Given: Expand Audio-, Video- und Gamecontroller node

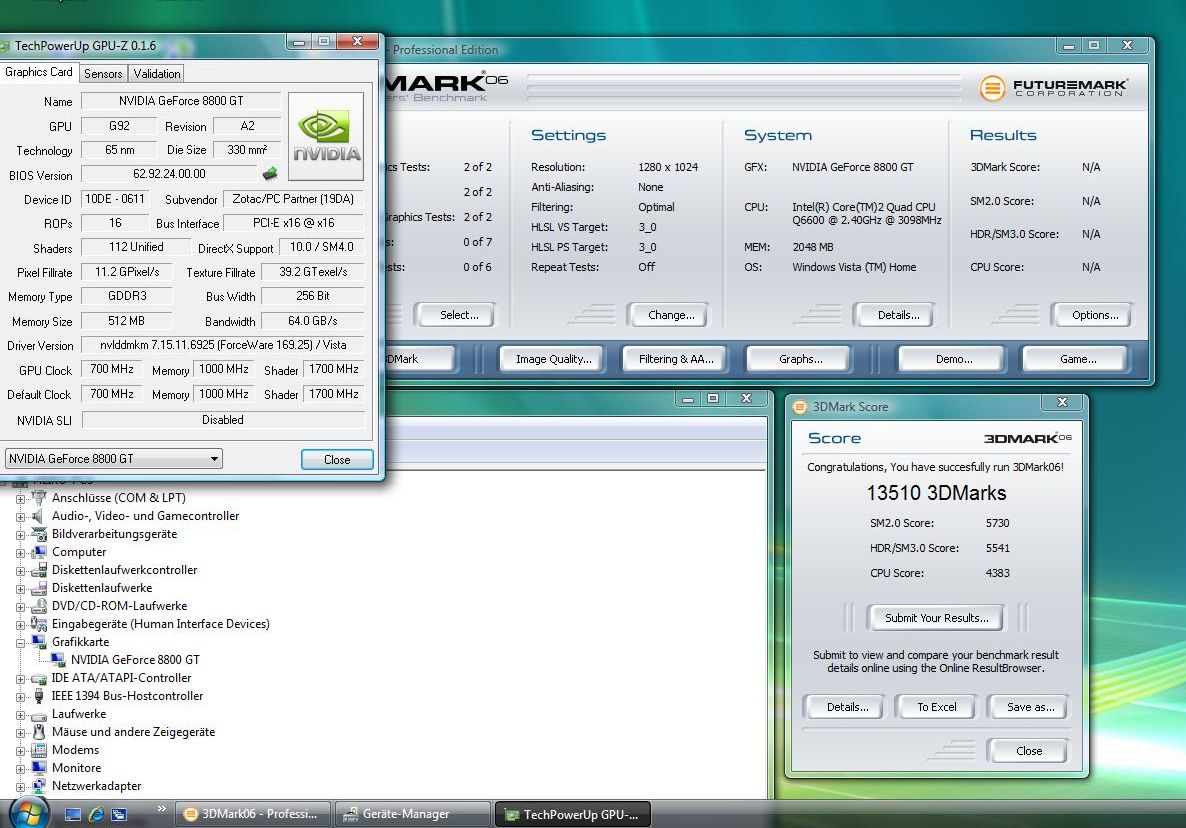Looking at the screenshot, I should (20, 516).
